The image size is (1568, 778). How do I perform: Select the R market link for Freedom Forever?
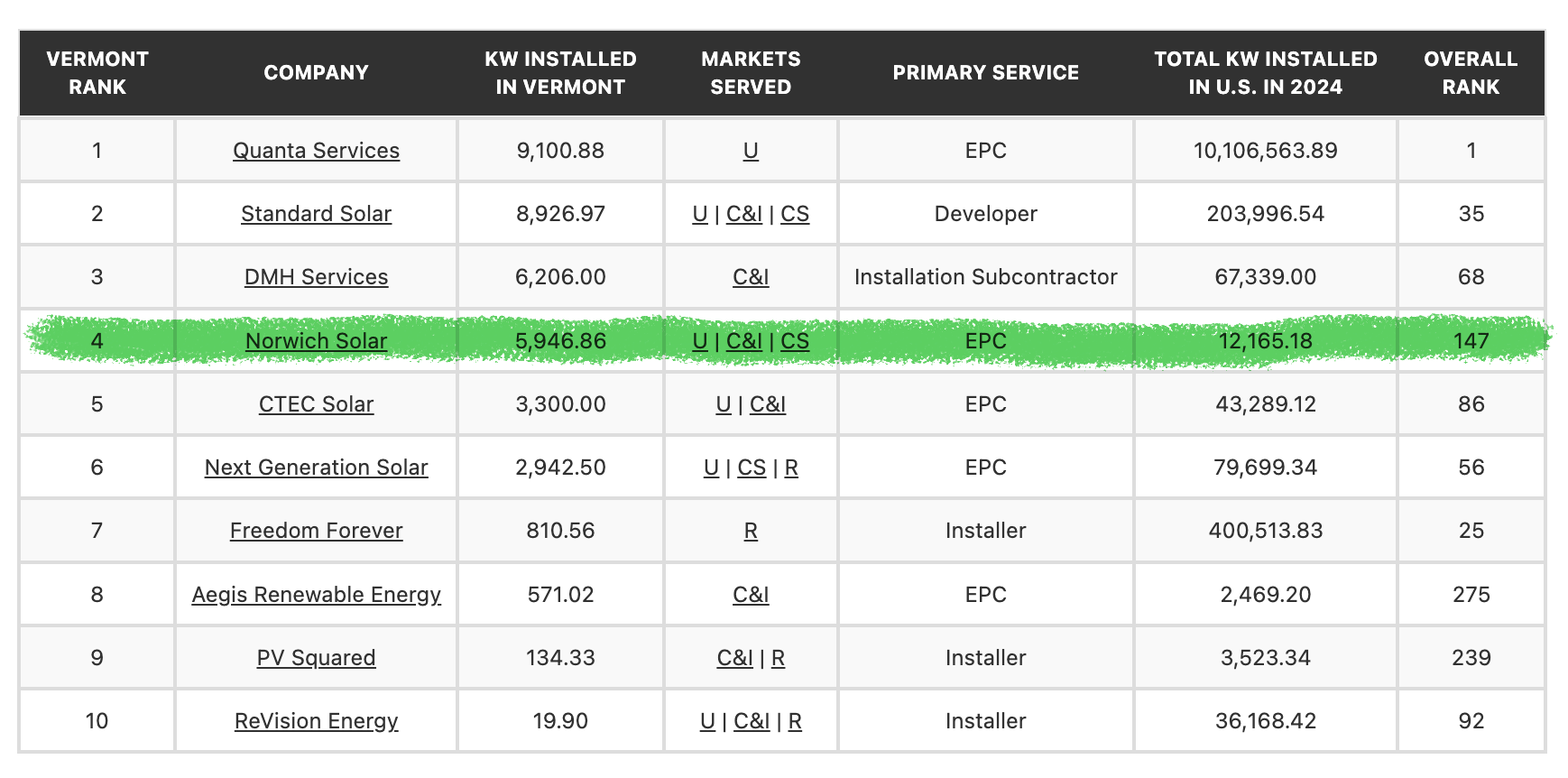(x=751, y=531)
